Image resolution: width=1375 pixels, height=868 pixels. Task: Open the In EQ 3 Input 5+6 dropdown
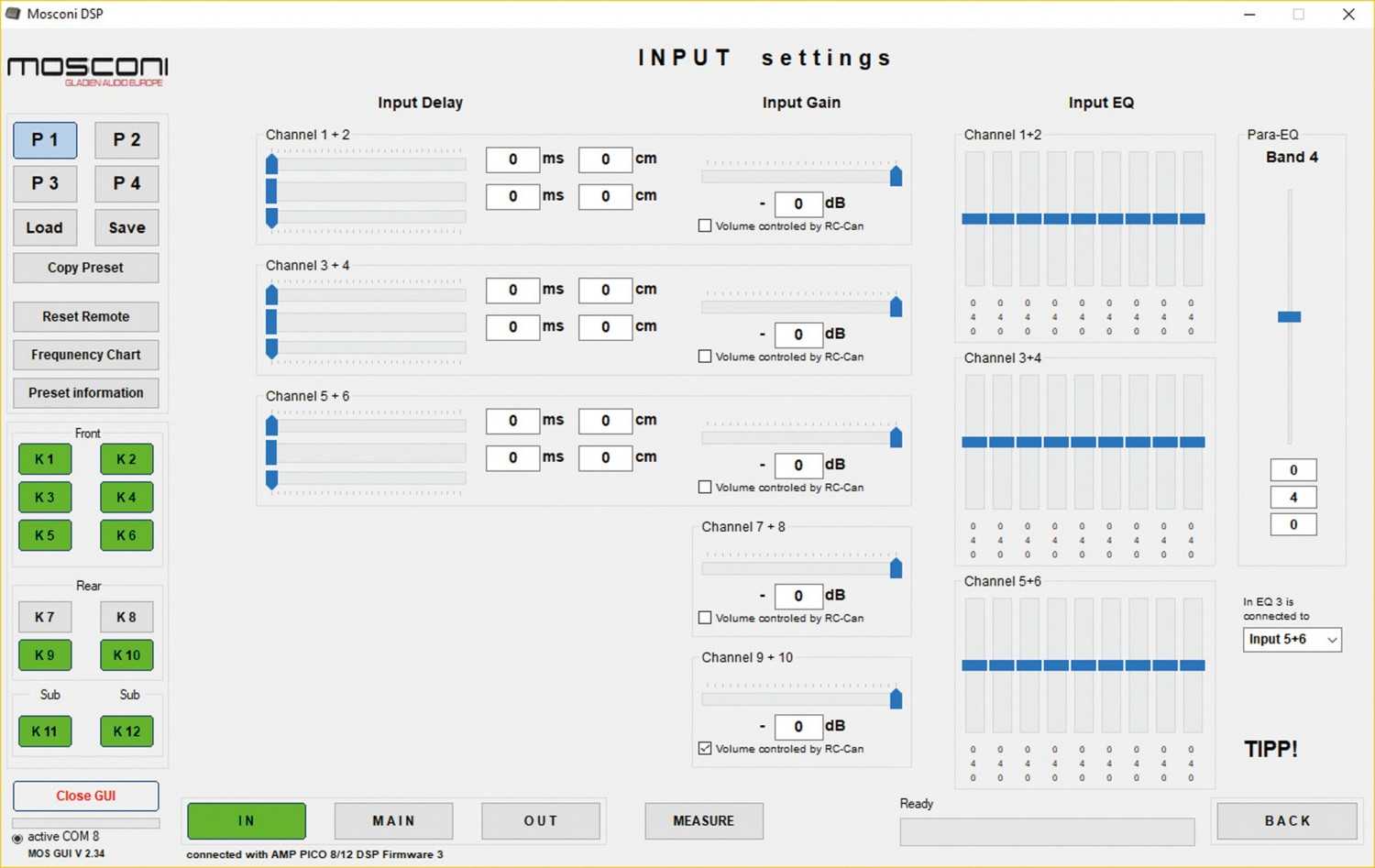1292,639
